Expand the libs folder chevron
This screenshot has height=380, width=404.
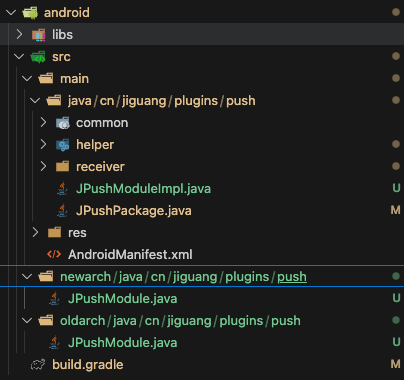pyautogui.click(x=19, y=34)
